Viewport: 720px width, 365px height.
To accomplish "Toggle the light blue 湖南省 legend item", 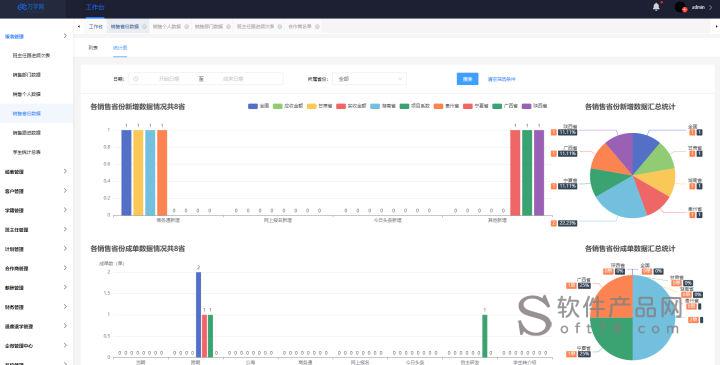I will click(382, 106).
